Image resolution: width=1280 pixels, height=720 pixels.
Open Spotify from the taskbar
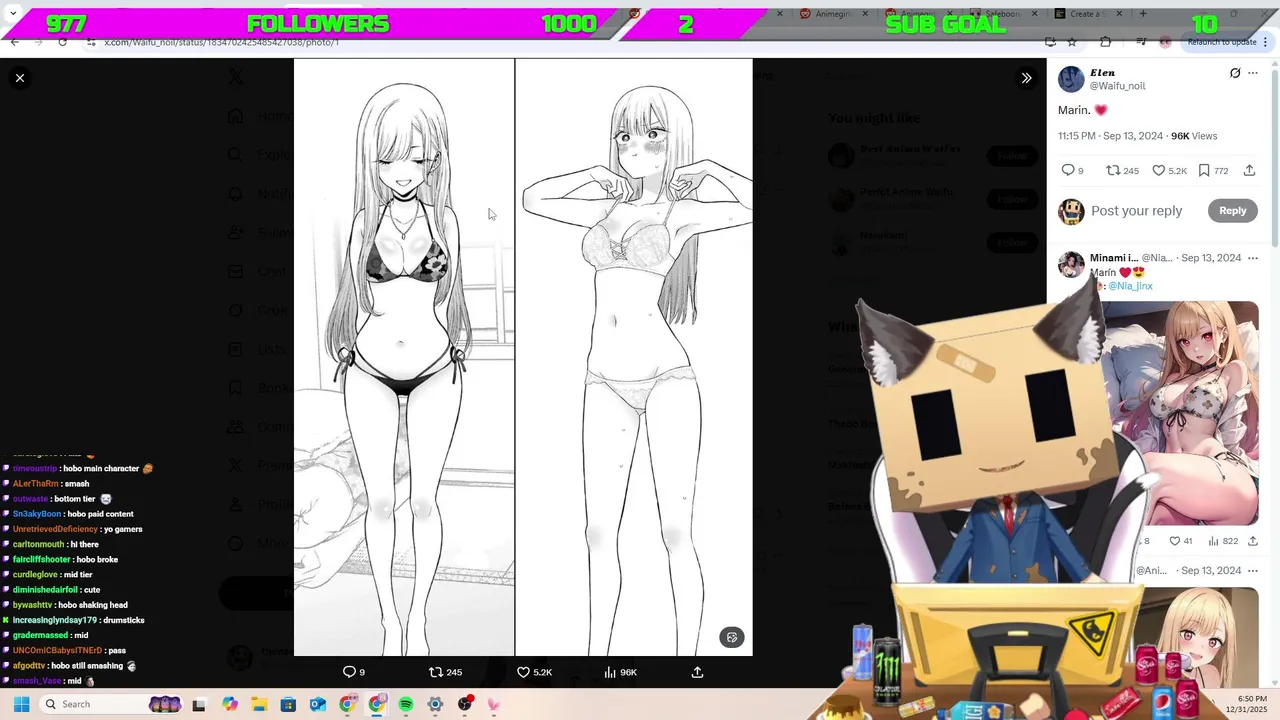[x=406, y=704]
